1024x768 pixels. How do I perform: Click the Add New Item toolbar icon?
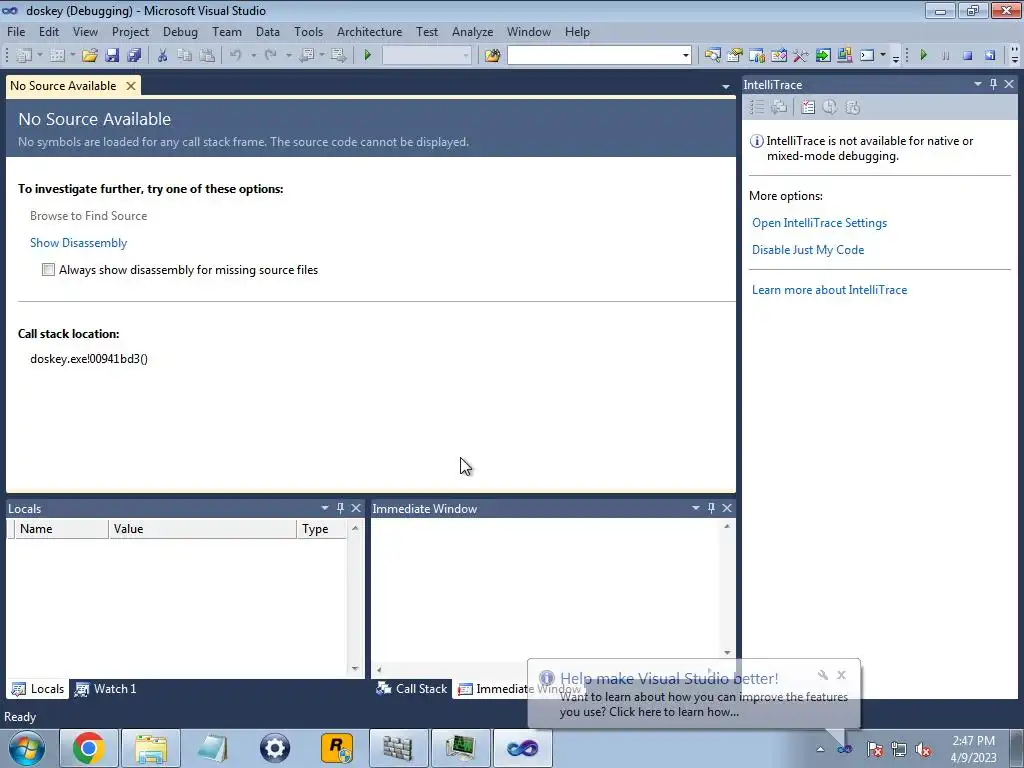pyautogui.click(x=57, y=56)
